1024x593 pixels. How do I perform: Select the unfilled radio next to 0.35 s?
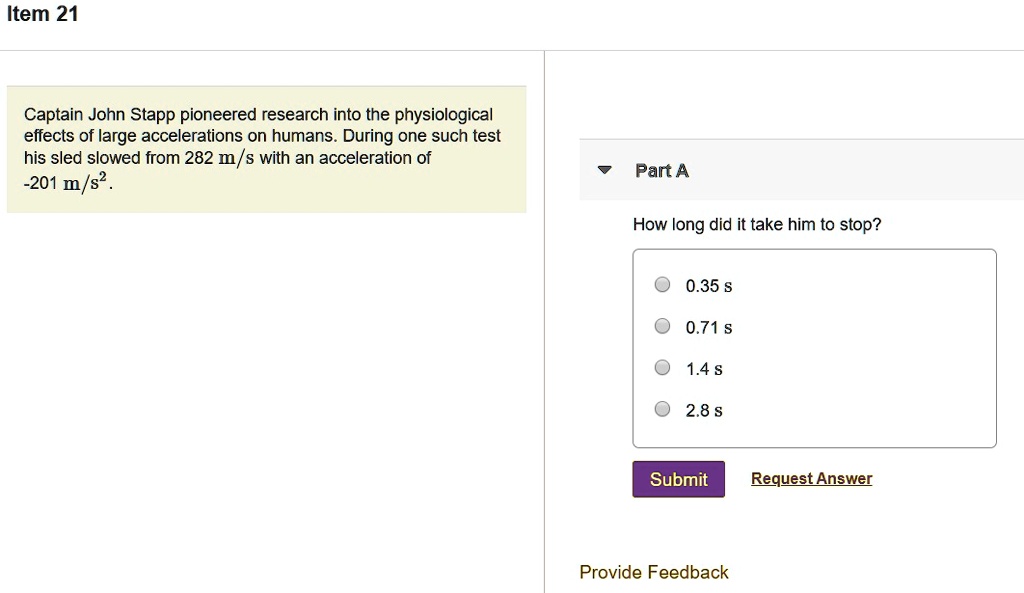[x=662, y=284]
